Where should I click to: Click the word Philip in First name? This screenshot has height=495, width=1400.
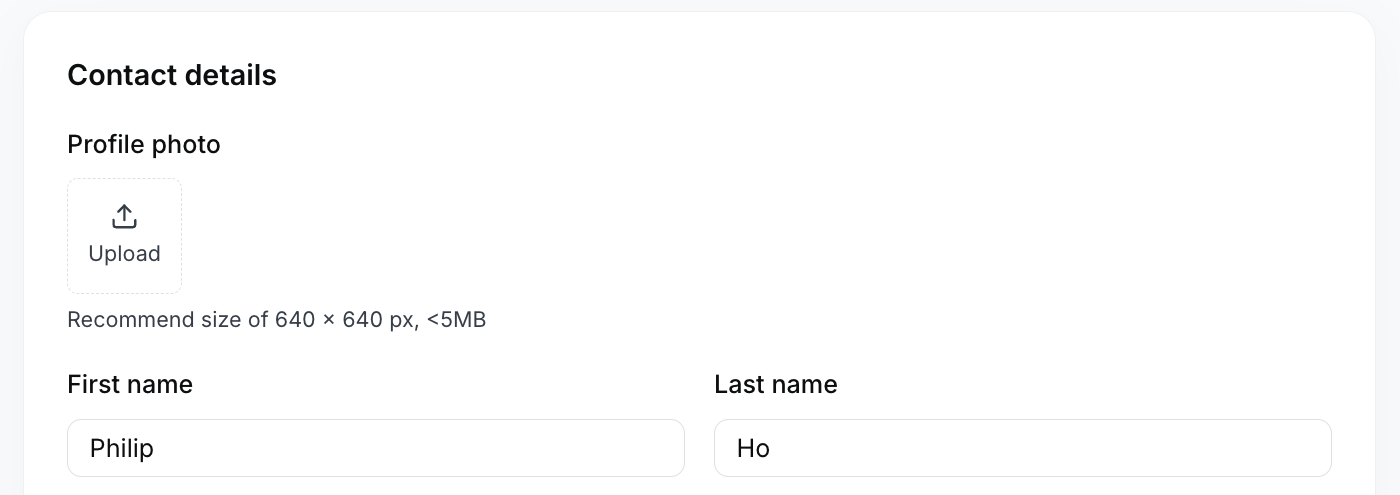coord(122,448)
